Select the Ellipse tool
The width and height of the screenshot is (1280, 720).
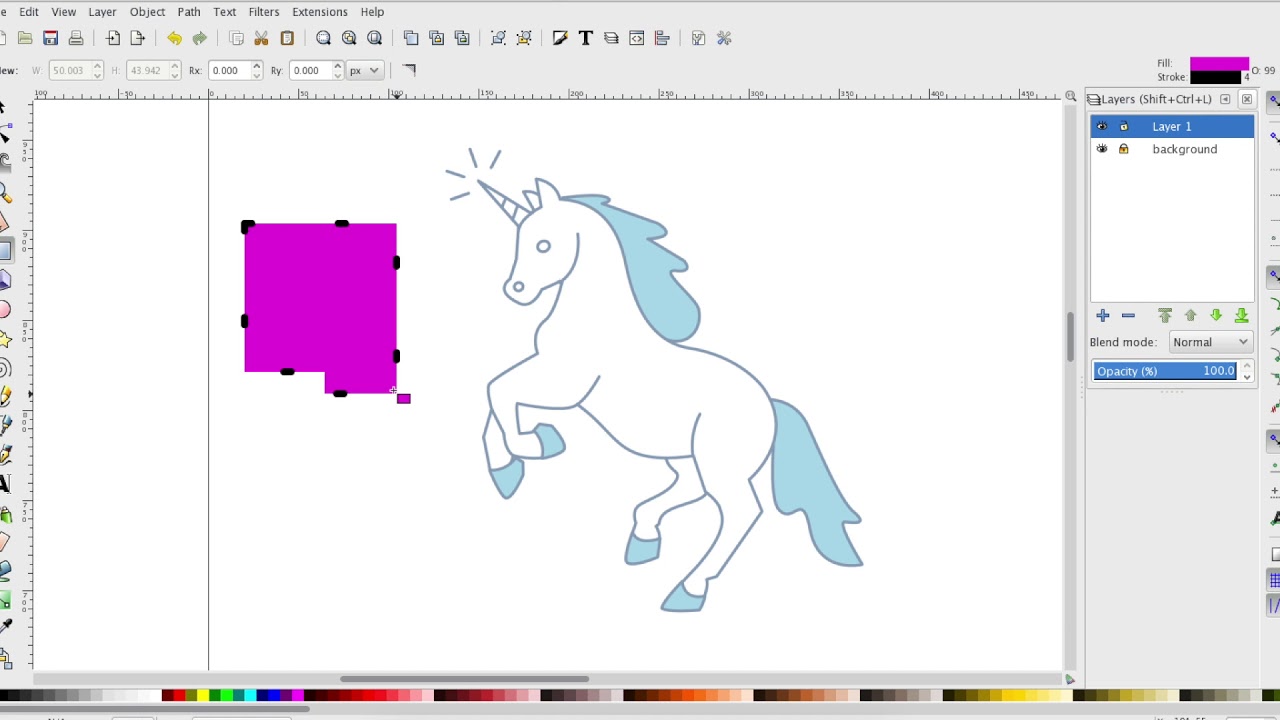point(4,310)
